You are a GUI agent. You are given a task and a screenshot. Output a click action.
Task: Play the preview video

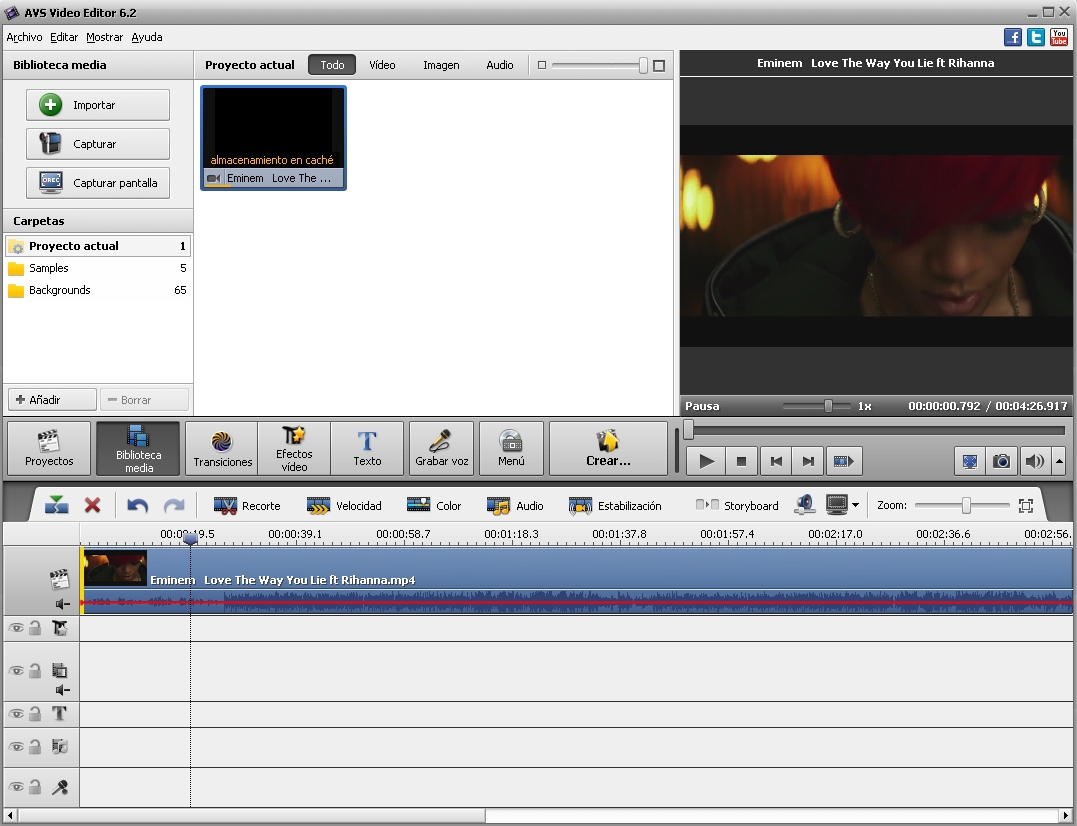click(705, 461)
